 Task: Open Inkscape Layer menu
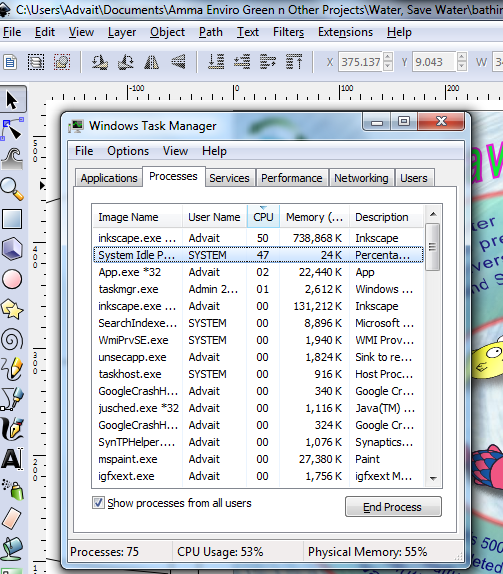pyautogui.click(x=122, y=32)
